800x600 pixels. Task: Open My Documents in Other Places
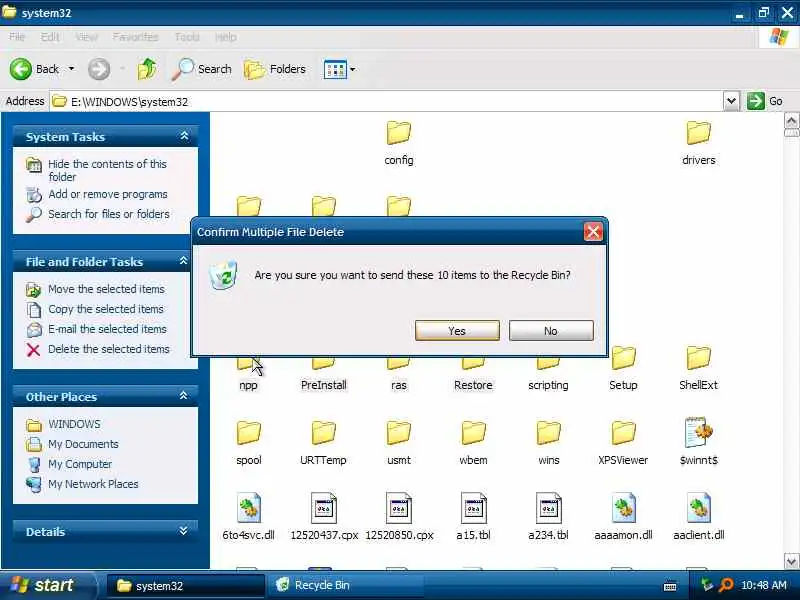point(83,444)
